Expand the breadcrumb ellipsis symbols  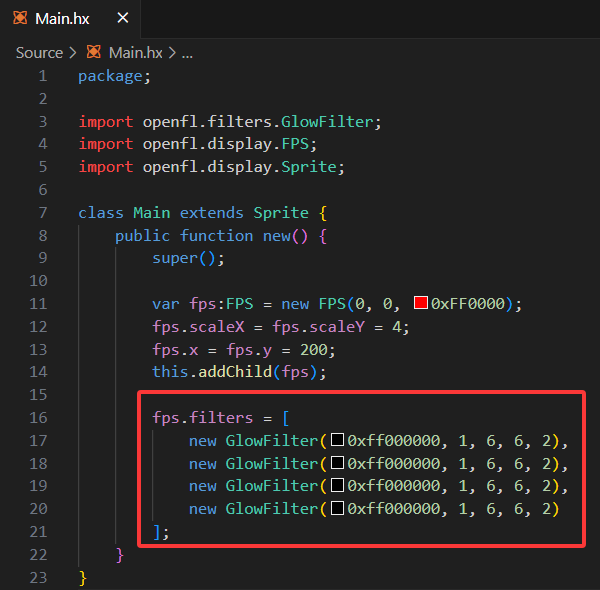(x=187, y=54)
